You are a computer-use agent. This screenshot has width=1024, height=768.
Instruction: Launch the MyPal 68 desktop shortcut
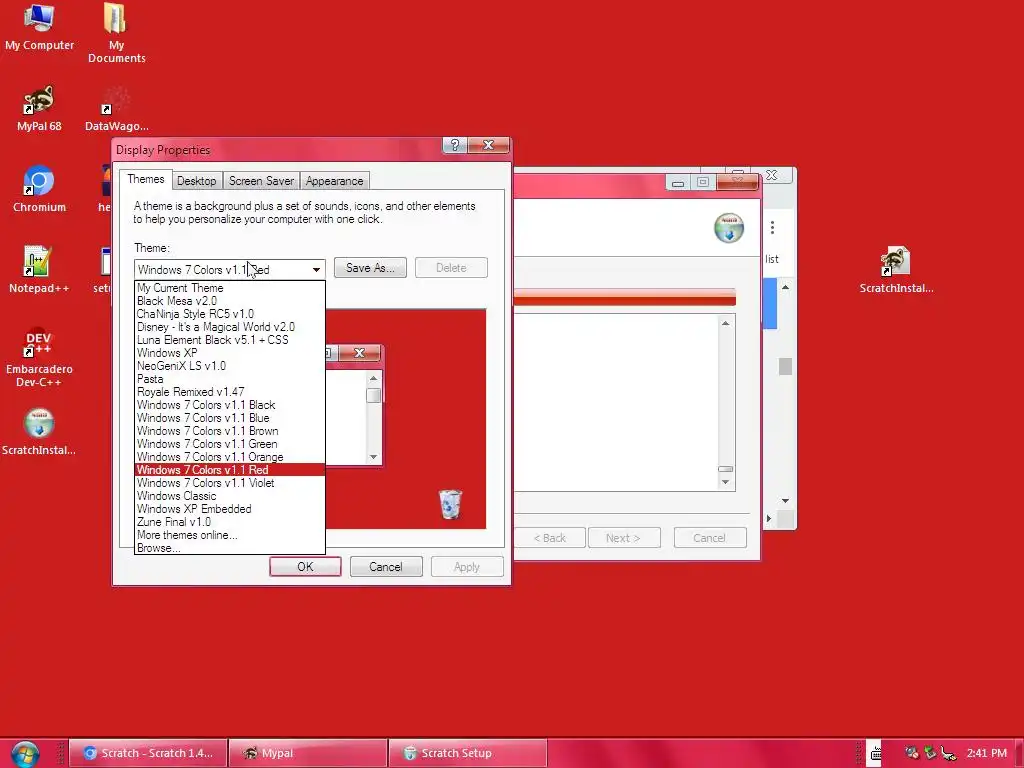[x=39, y=108]
